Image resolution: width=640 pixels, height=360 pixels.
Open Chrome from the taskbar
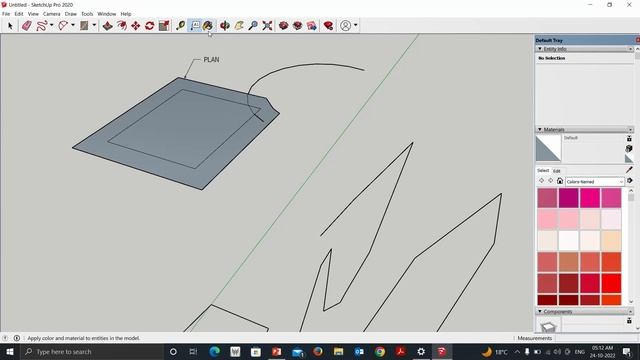tap(380, 351)
